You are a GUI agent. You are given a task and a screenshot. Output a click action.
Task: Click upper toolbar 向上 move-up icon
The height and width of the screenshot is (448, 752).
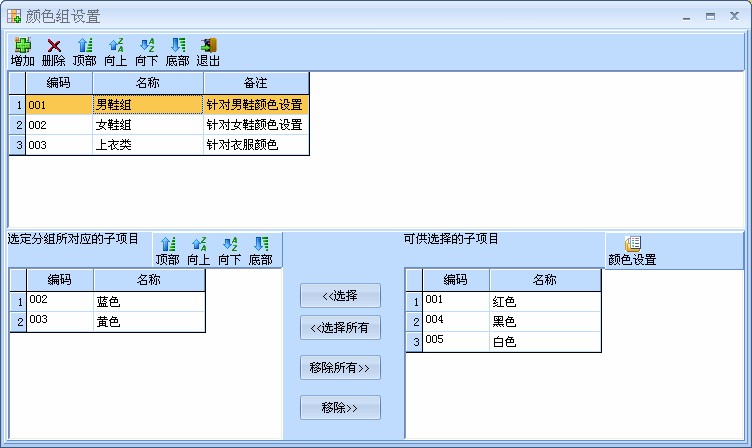[116, 46]
